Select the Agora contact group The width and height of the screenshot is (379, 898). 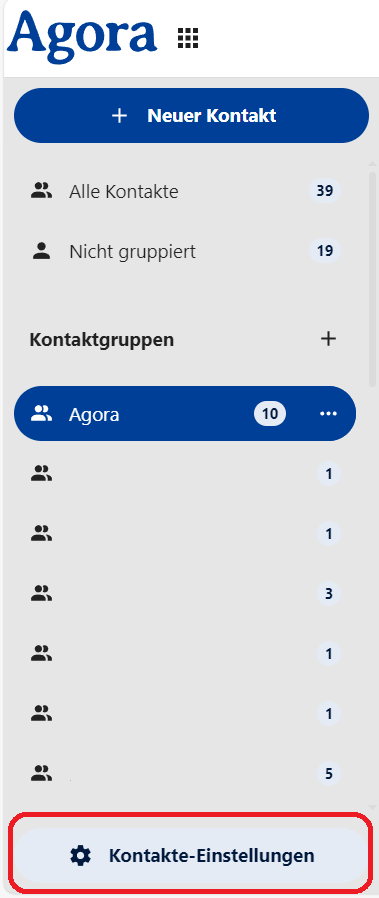coord(185,413)
